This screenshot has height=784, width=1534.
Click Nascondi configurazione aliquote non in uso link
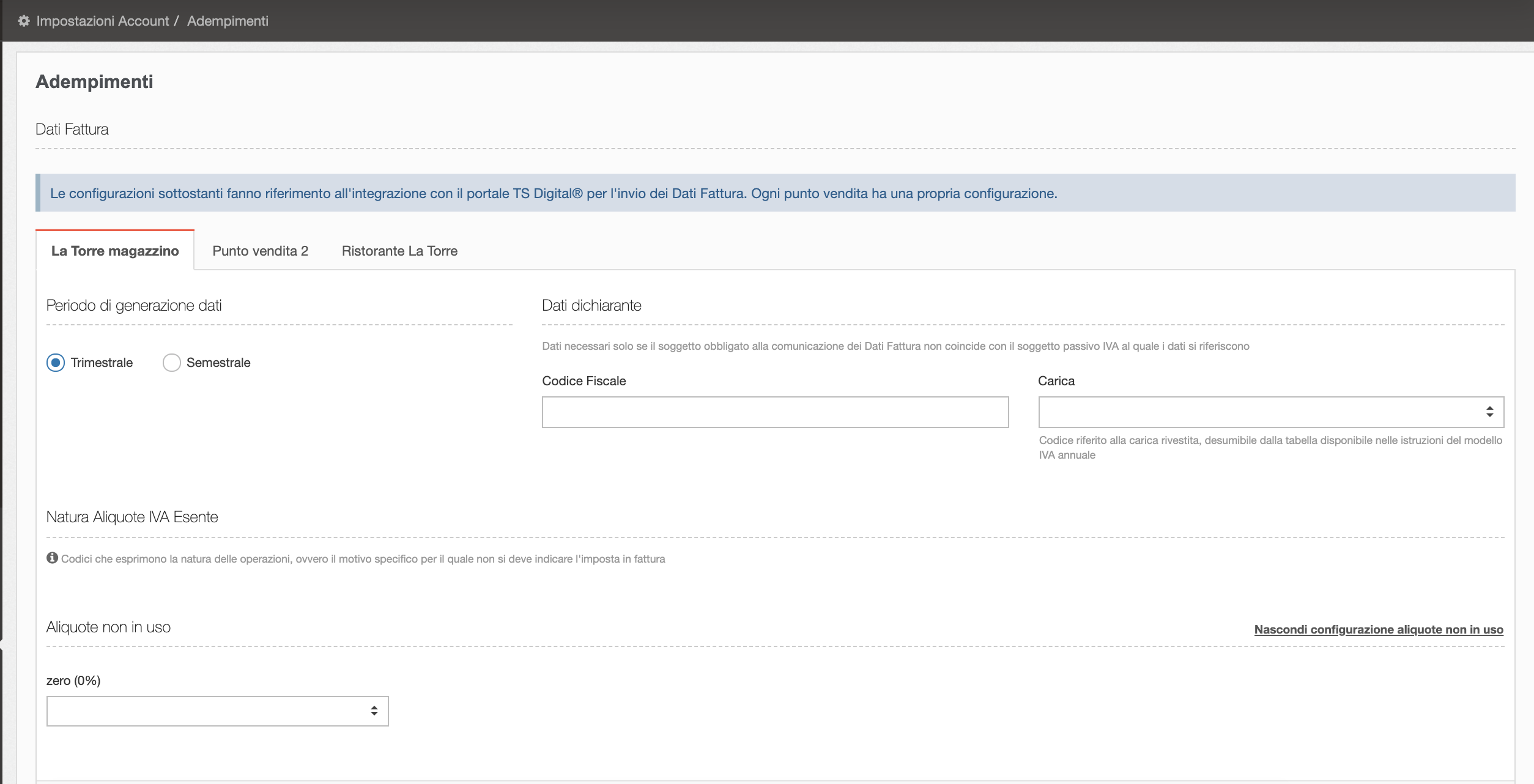coord(1379,629)
